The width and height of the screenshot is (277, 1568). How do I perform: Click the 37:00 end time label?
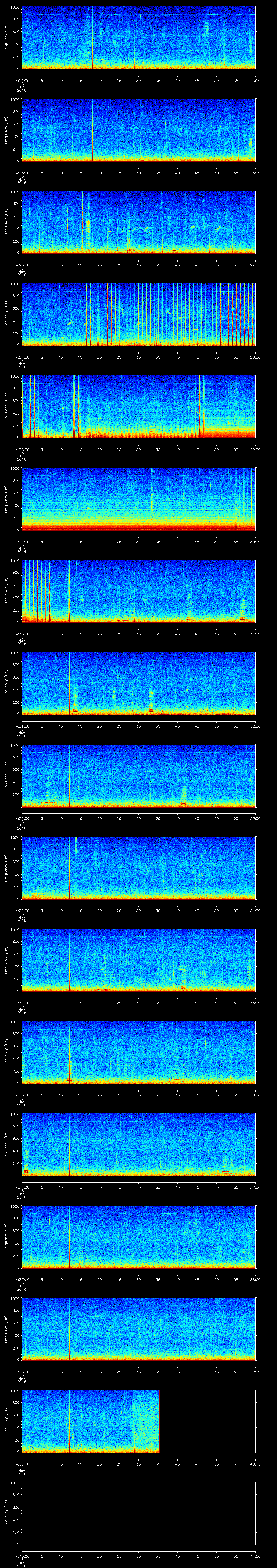point(255,1187)
